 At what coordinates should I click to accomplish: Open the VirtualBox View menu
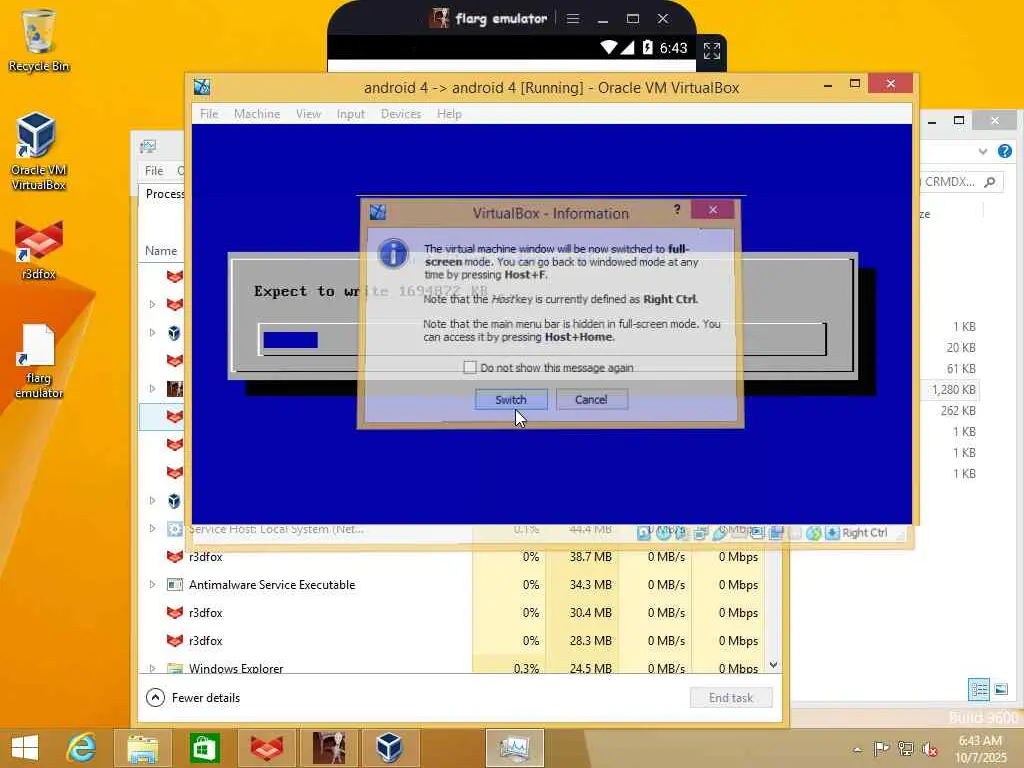[308, 114]
